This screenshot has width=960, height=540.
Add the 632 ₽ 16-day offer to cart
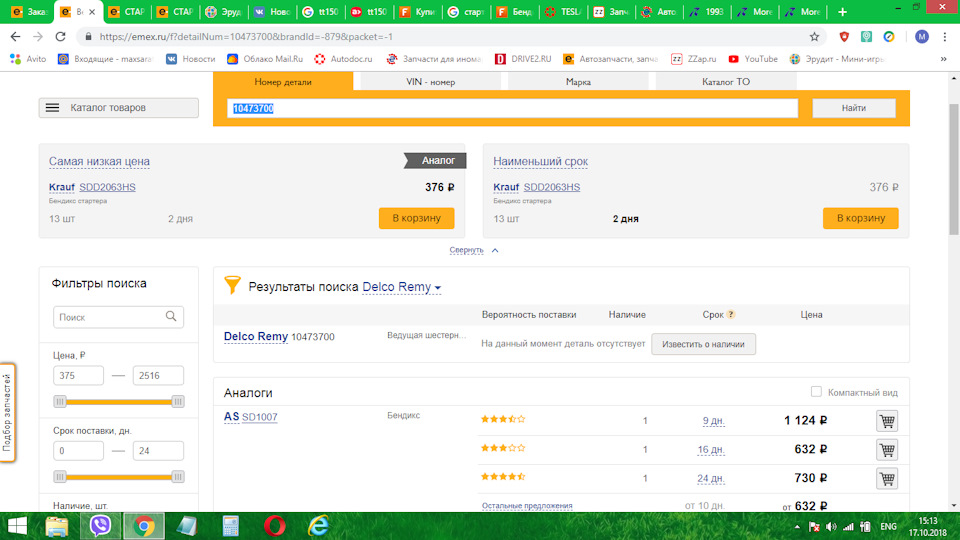point(887,449)
